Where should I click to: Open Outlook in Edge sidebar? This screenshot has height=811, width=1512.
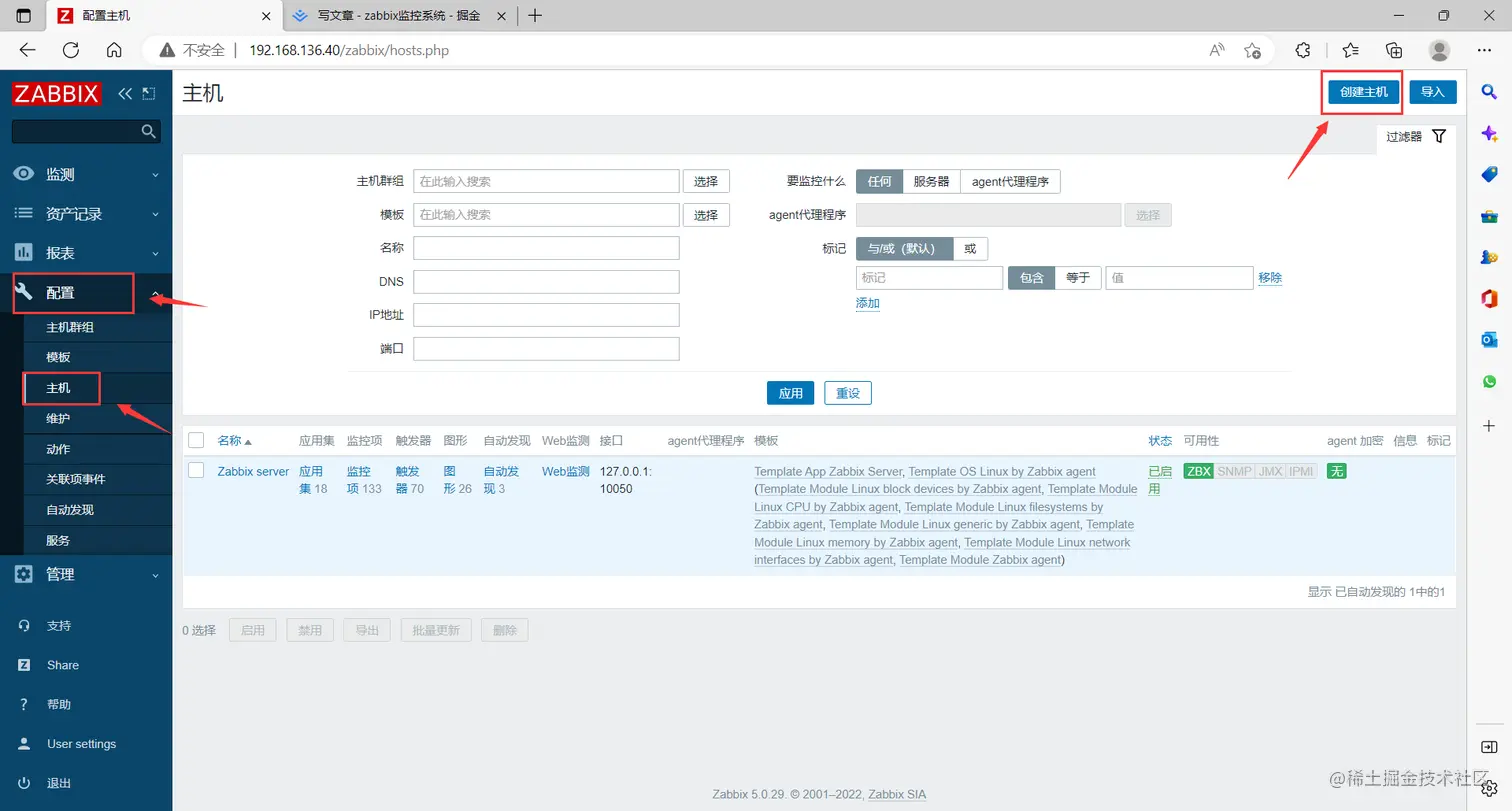point(1489,340)
